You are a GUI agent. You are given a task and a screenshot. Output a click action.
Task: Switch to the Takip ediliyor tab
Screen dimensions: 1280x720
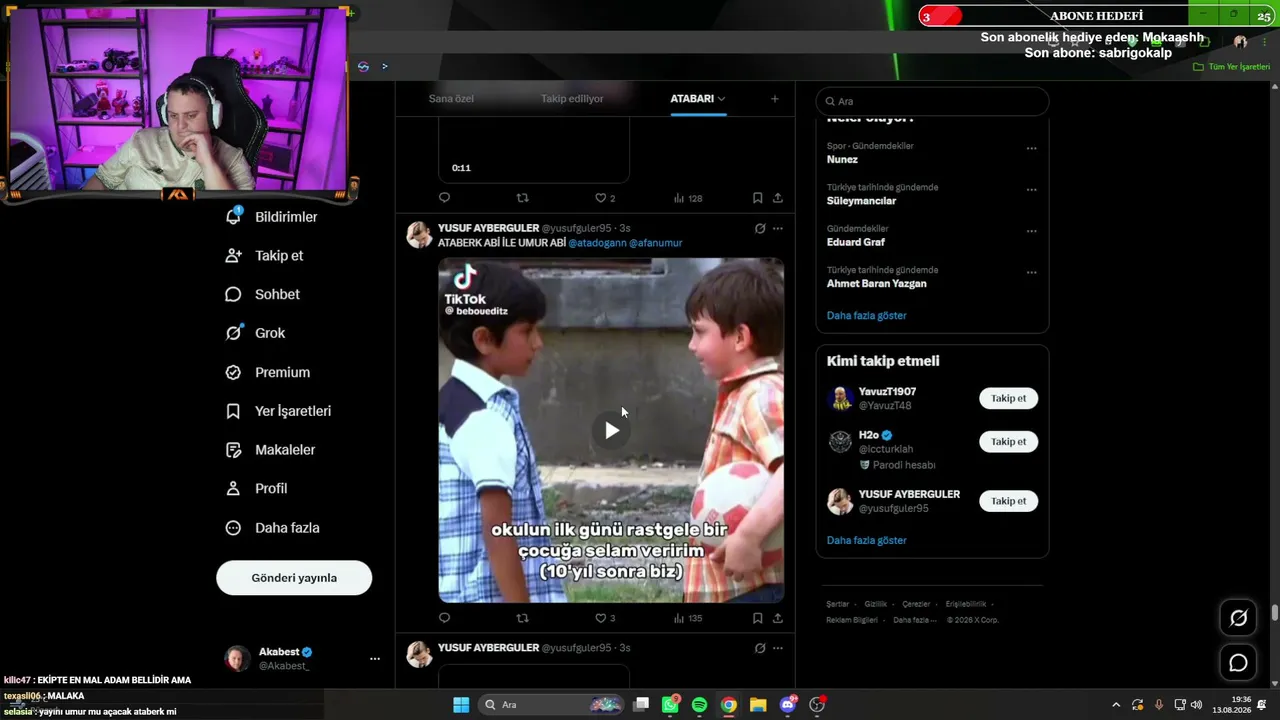tap(572, 99)
